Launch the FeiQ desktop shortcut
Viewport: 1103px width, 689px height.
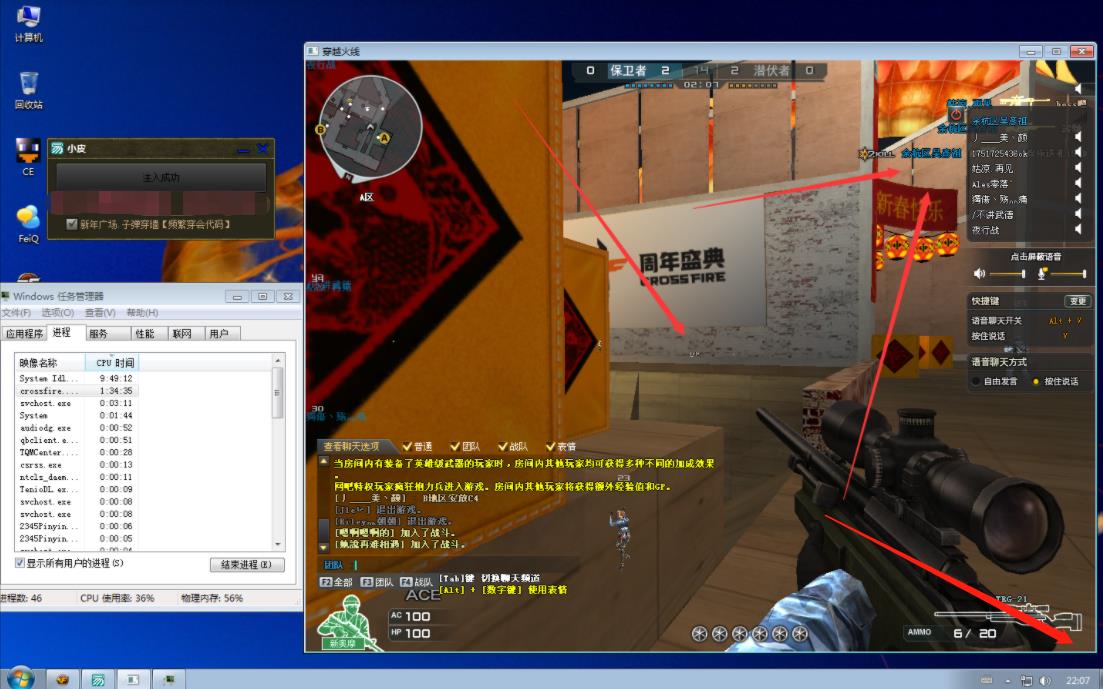point(28,224)
